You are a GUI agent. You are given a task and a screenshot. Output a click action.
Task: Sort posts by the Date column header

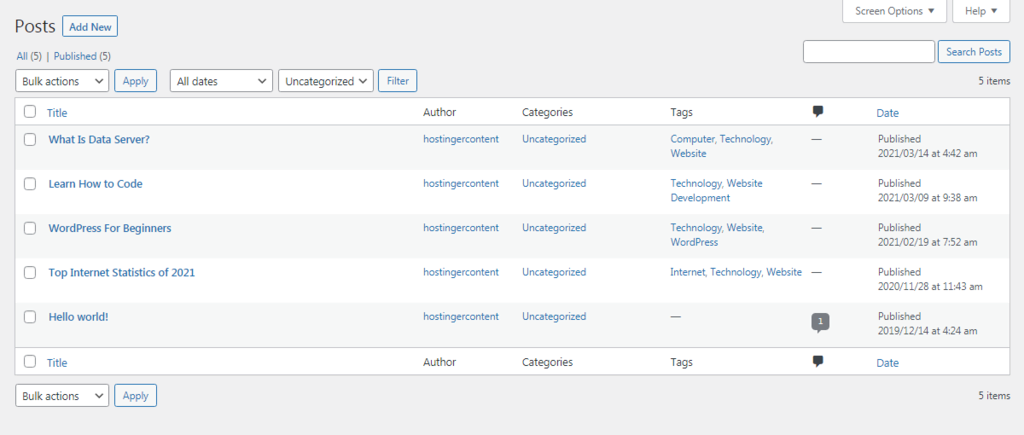(887, 113)
